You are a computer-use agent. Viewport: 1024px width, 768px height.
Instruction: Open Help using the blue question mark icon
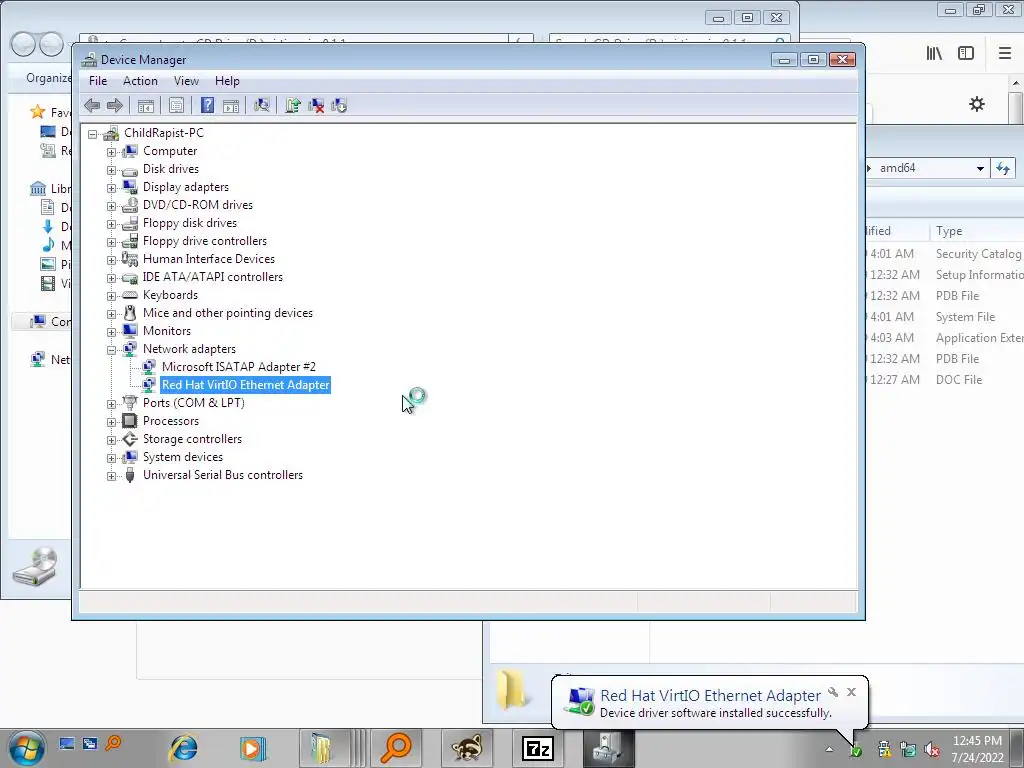[x=208, y=105]
